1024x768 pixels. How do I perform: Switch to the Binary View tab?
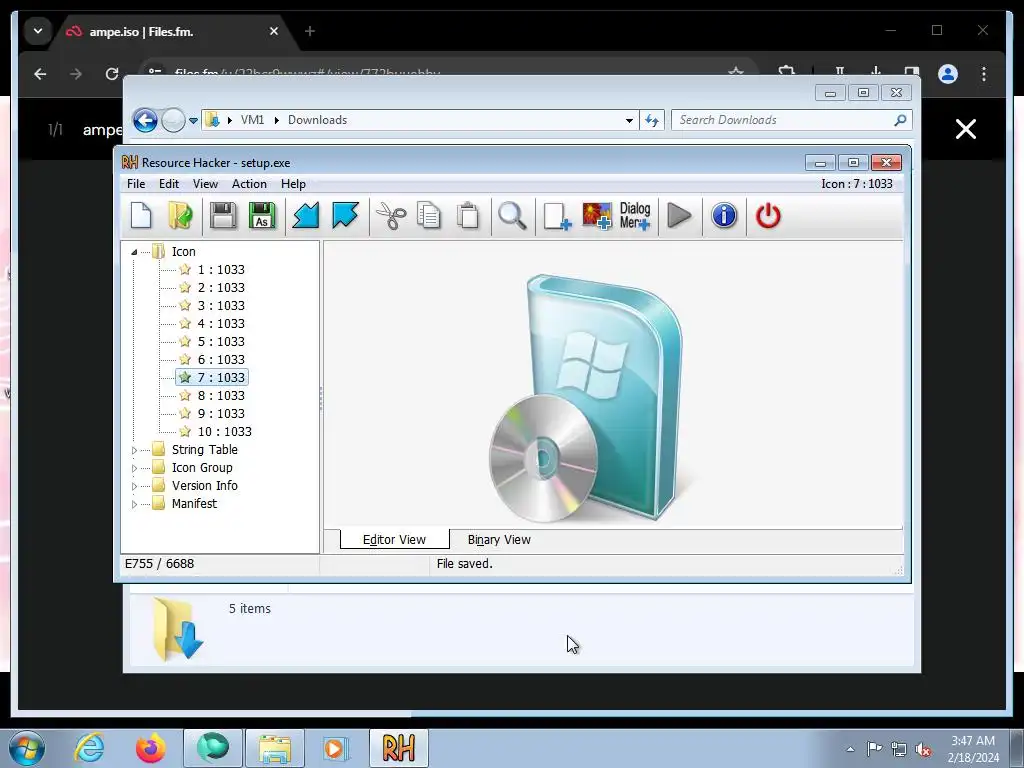click(499, 540)
